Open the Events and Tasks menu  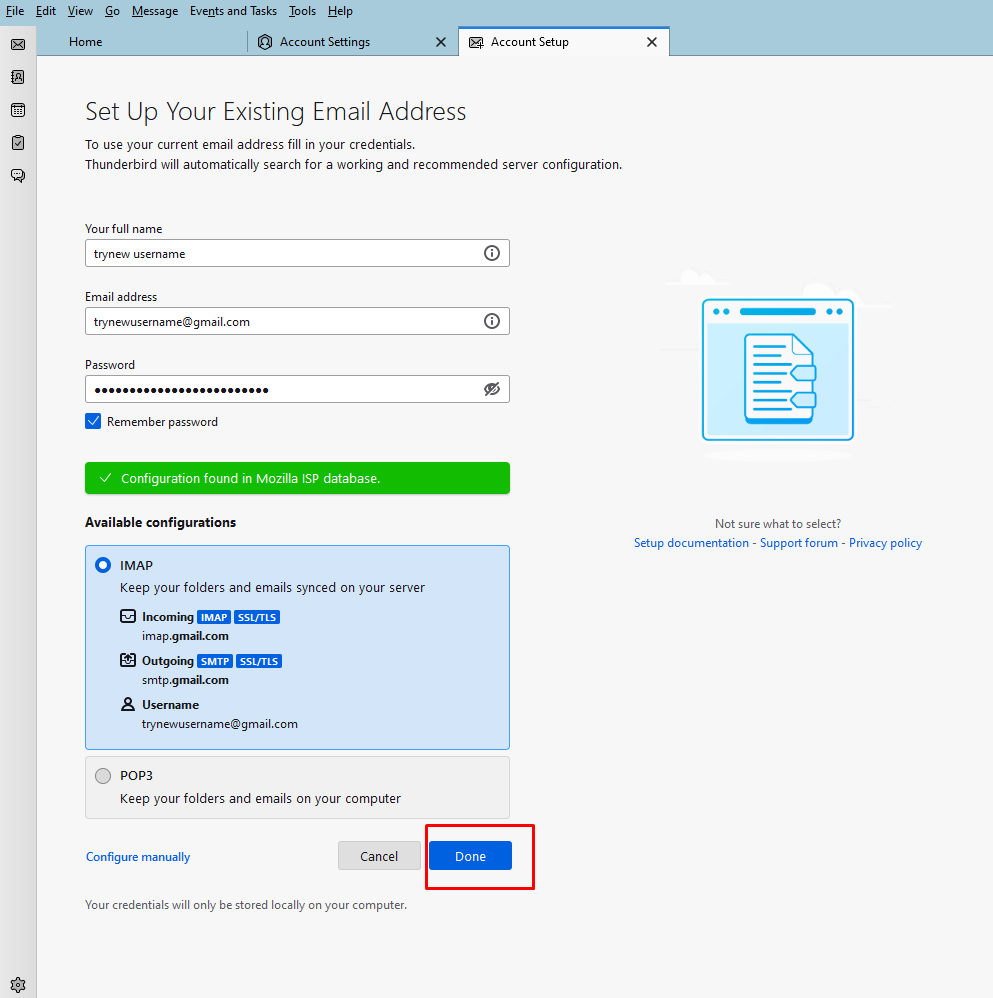233,11
